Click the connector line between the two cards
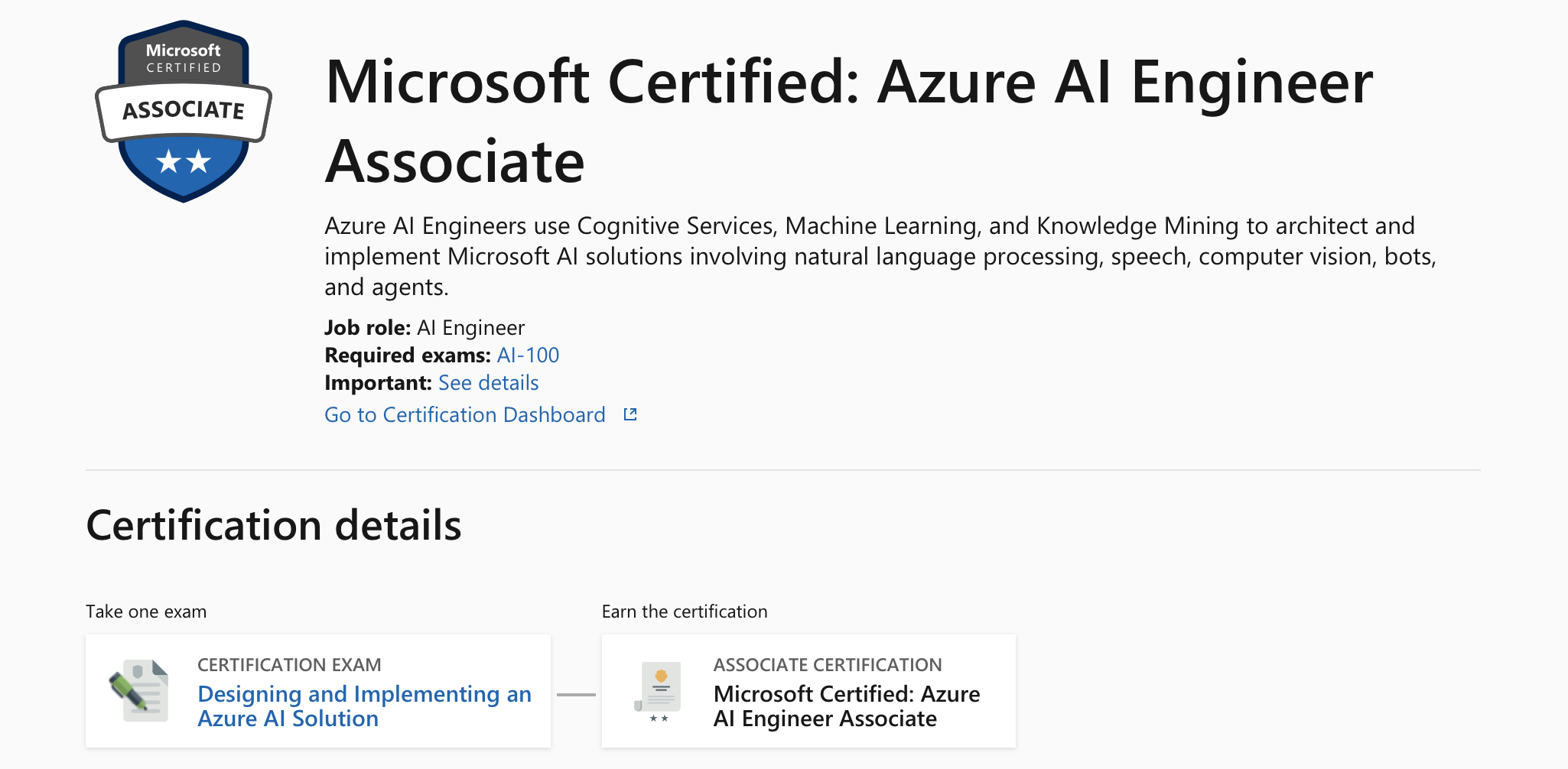Screen dimensions: 1568x769 (x=576, y=694)
